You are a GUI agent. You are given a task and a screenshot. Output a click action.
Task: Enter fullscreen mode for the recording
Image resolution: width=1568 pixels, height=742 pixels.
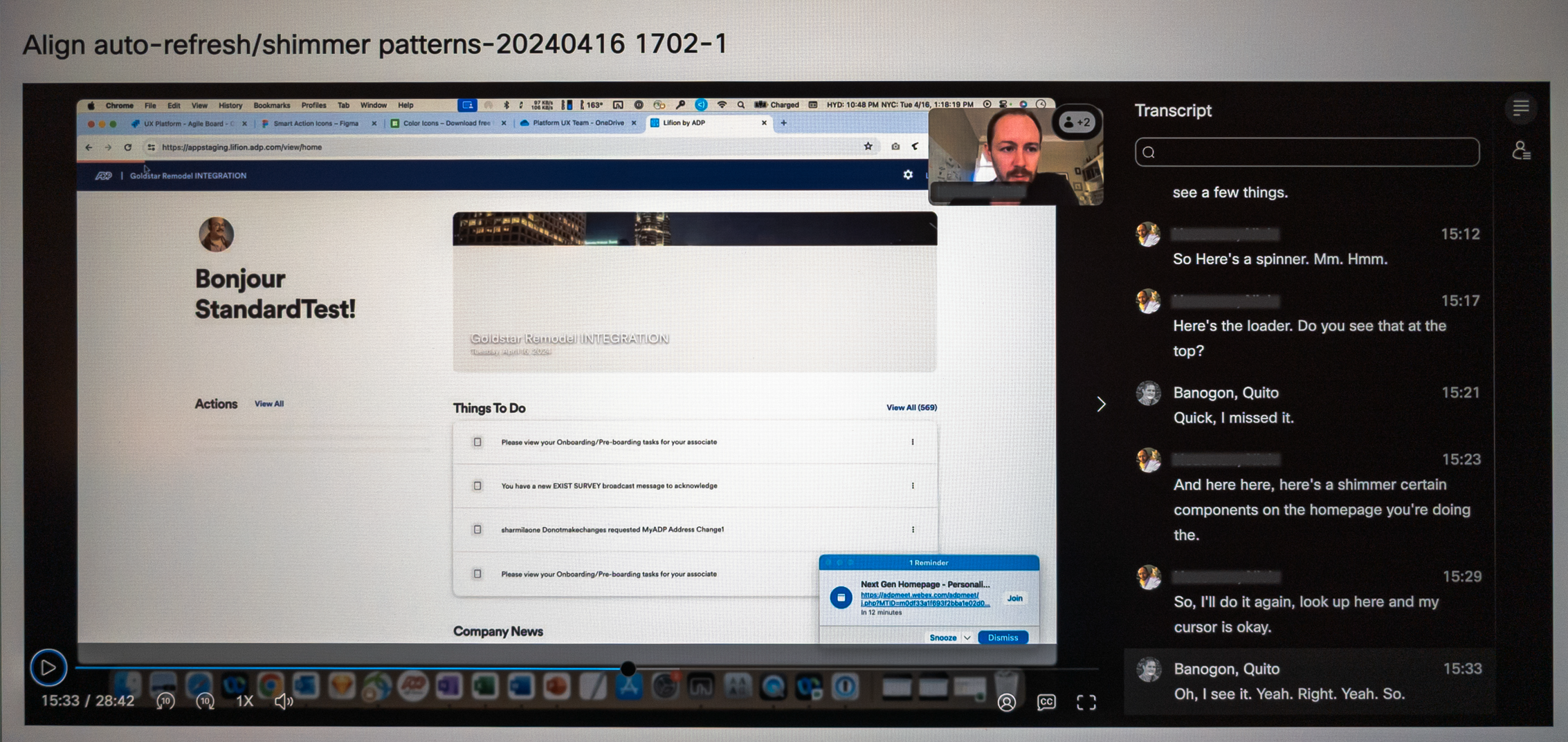[1086, 703]
